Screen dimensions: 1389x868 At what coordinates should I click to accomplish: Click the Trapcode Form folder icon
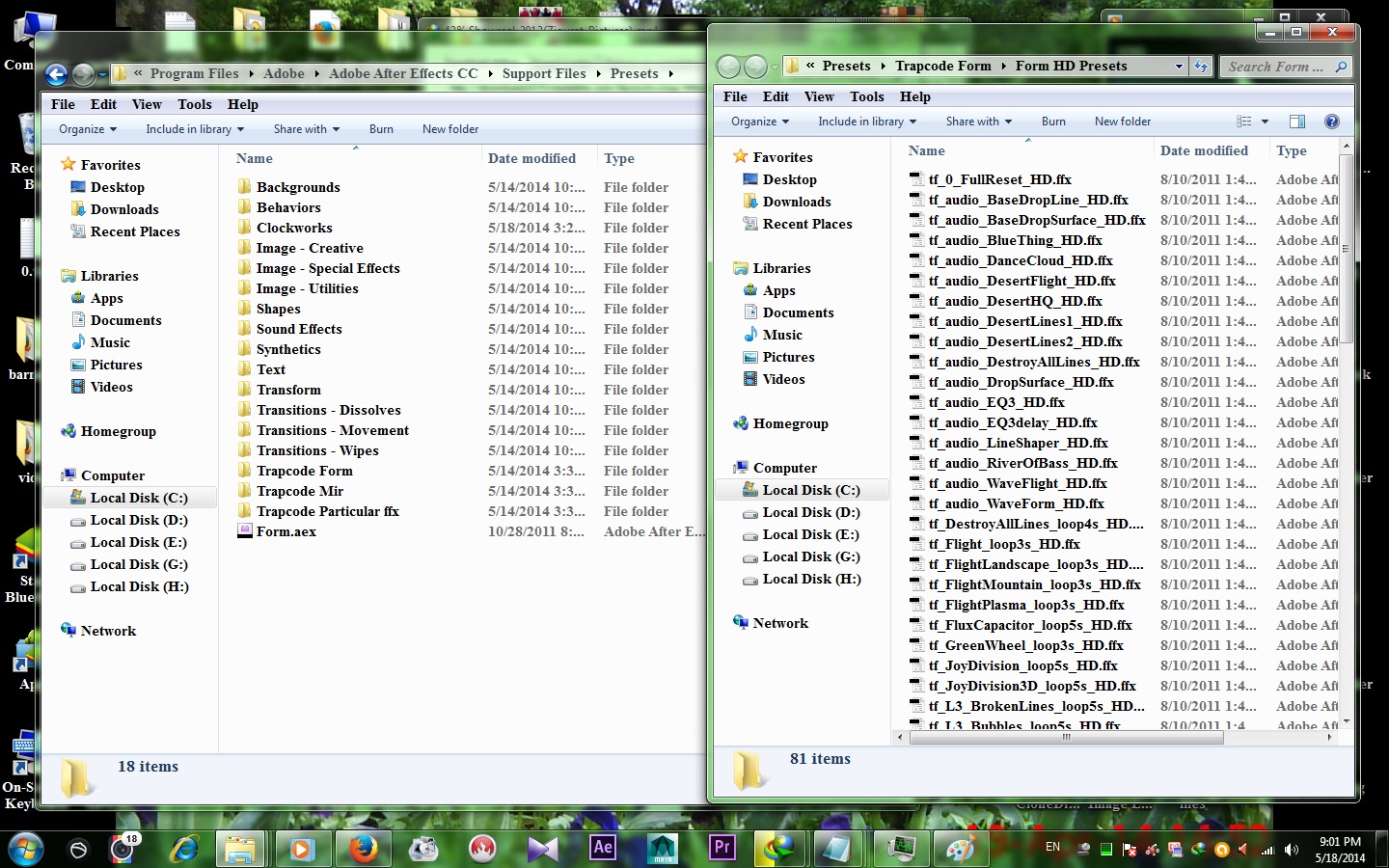245,471
